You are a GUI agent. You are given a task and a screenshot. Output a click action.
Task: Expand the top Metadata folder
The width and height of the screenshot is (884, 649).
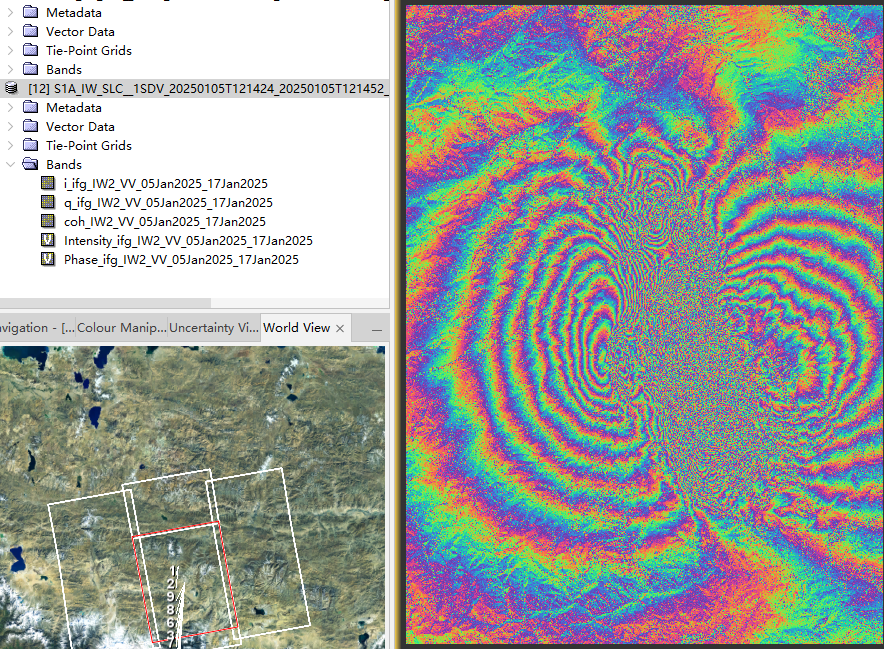[x=10, y=12]
